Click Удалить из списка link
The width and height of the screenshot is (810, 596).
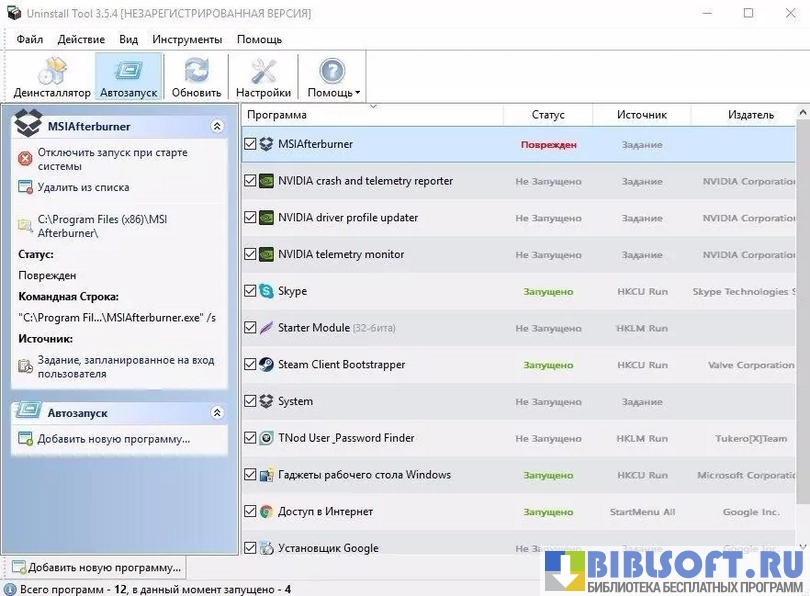(x=83, y=187)
